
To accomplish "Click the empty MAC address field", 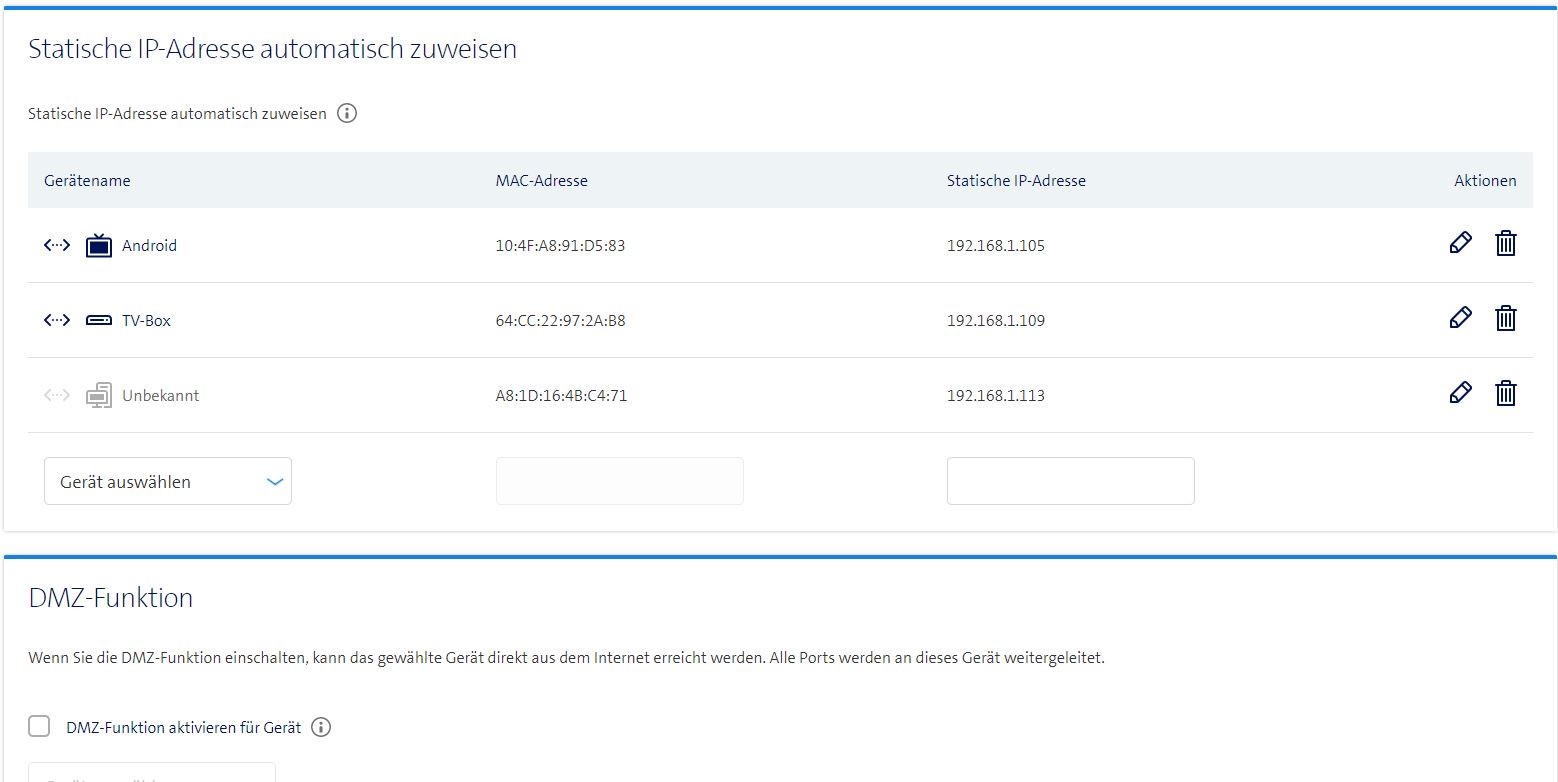I will (x=619, y=481).
